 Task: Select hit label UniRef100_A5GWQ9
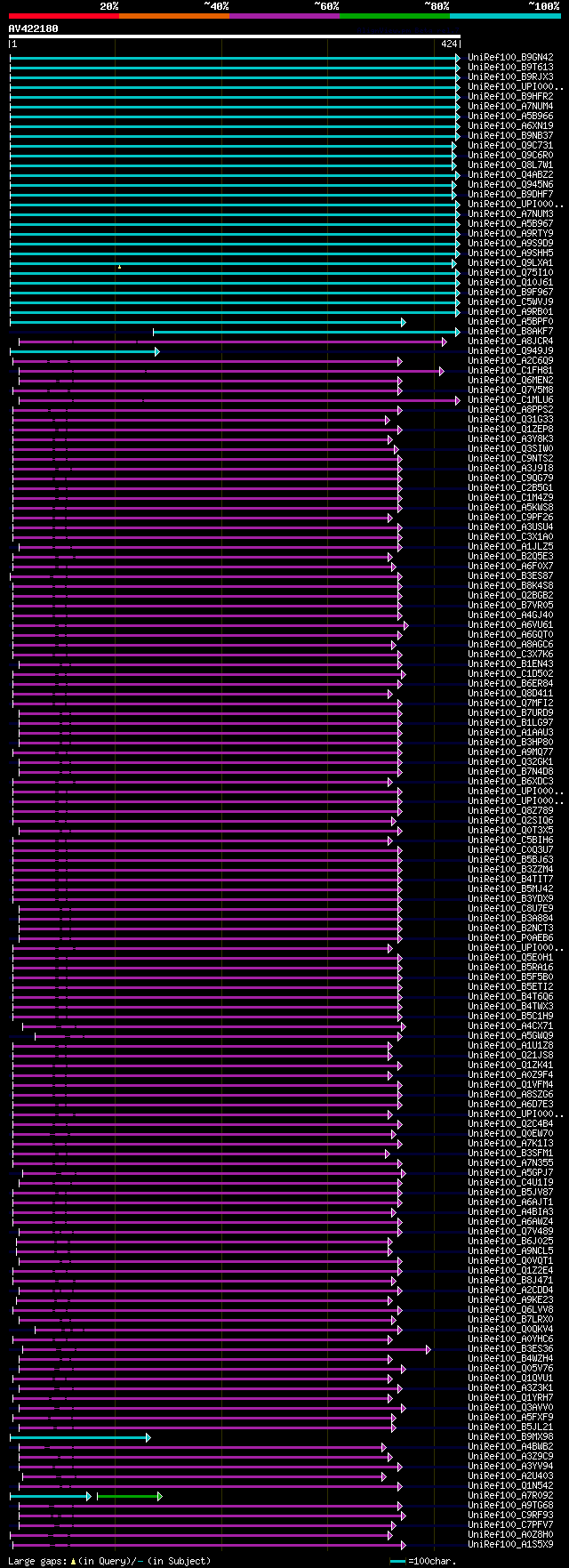coord(510,1036)
